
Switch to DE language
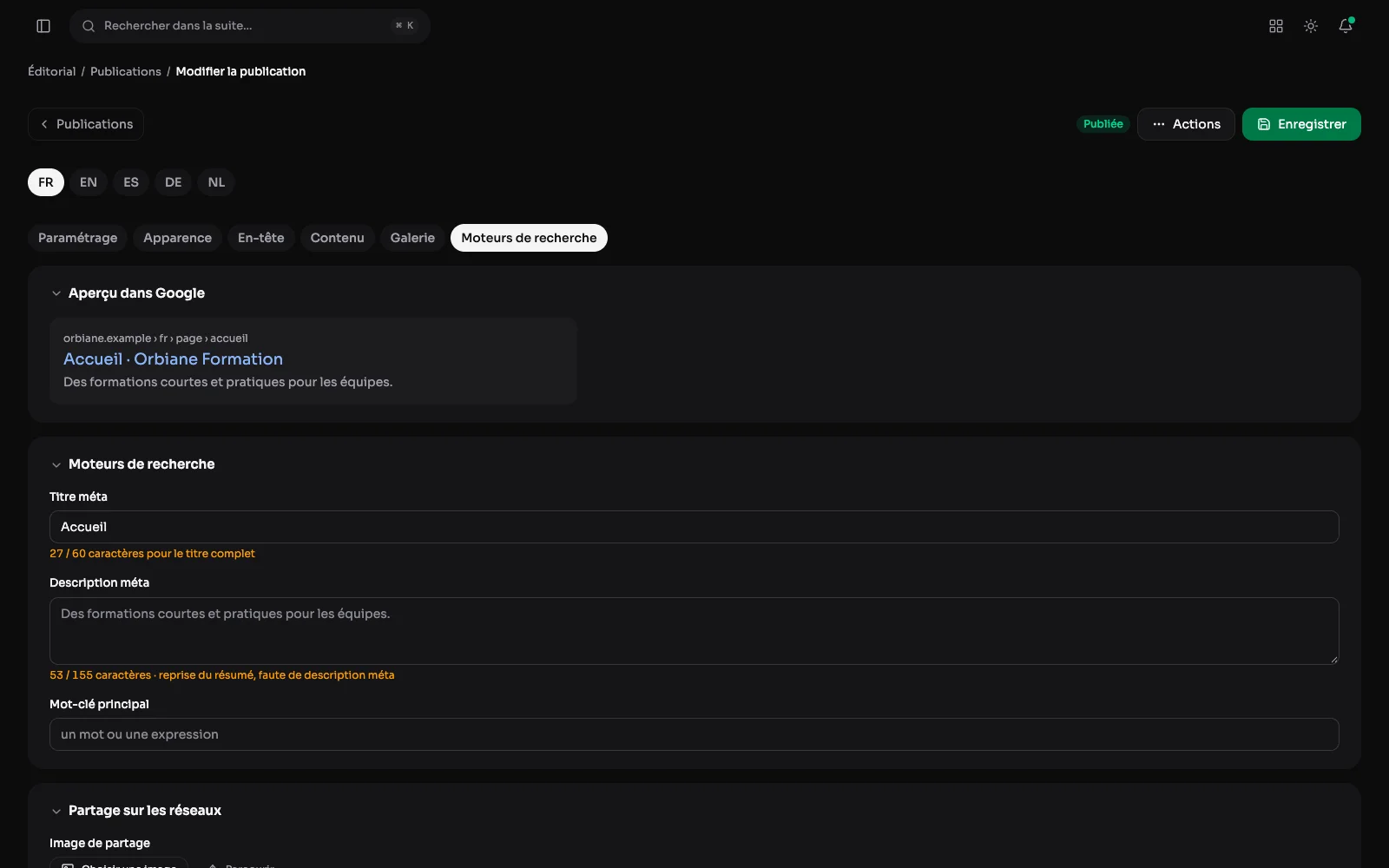[x=174, y=182]
